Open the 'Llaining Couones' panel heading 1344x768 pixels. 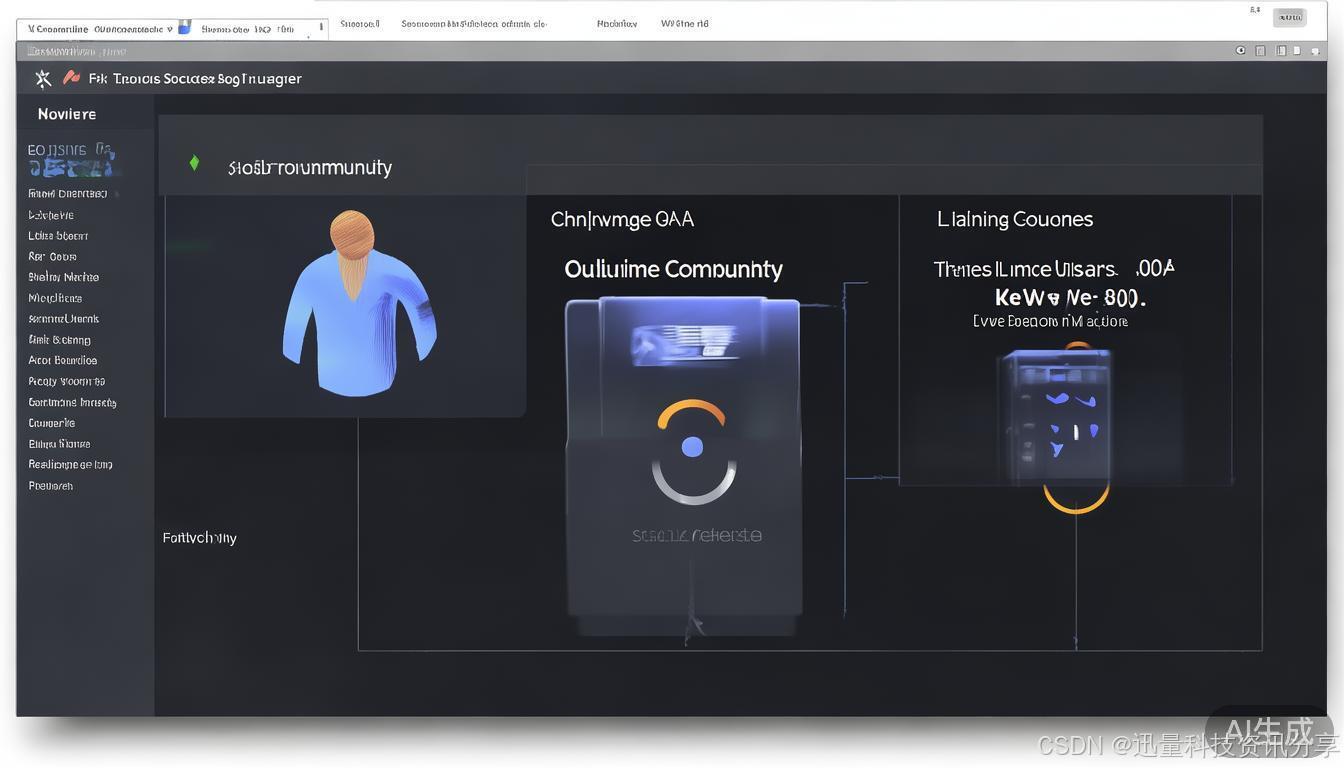1014,219
